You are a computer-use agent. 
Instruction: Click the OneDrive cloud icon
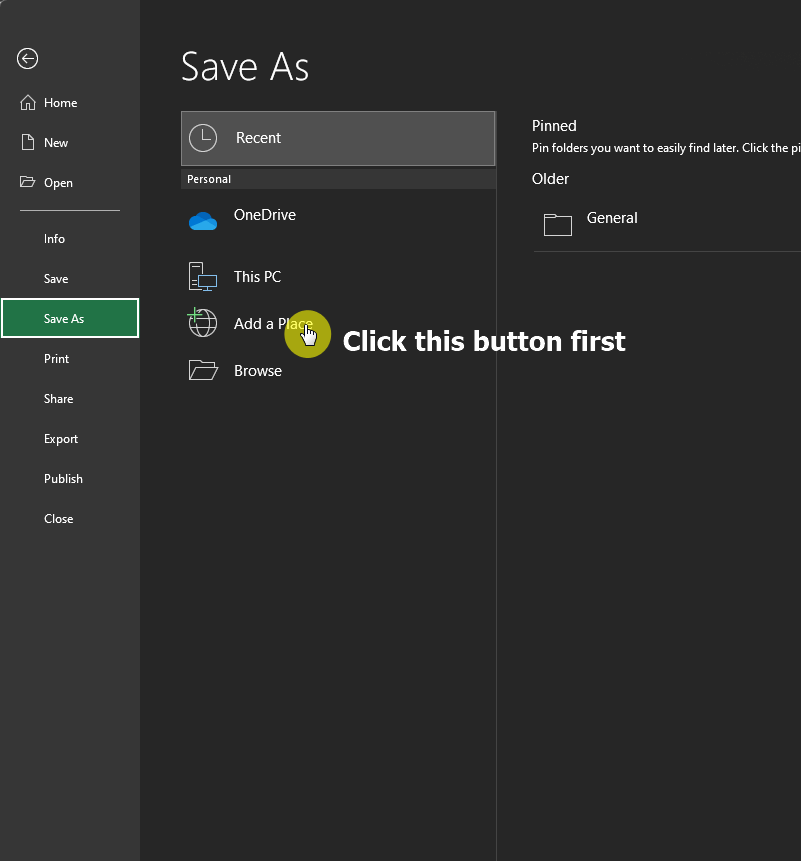[203, 221]
